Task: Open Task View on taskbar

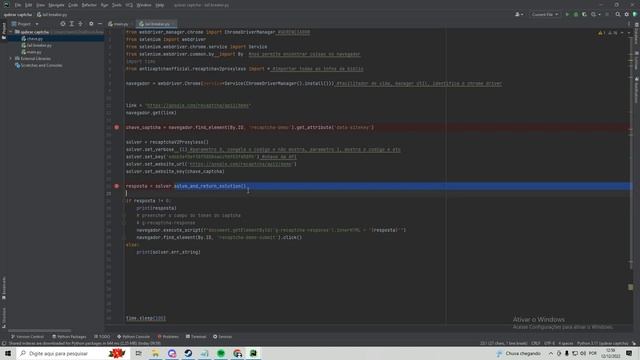Action: coord(138,353)
